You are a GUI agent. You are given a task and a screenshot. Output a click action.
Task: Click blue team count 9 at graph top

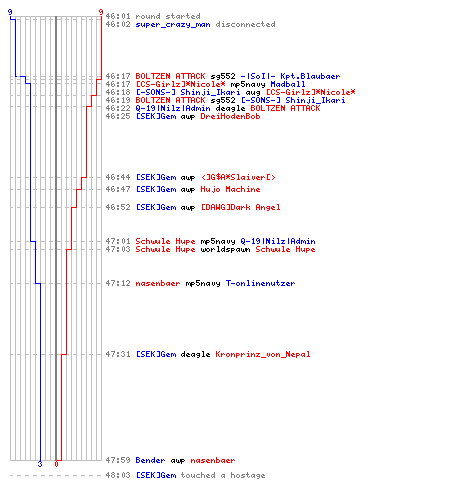[10, 12]
